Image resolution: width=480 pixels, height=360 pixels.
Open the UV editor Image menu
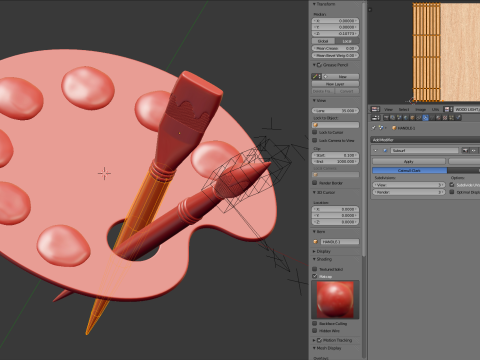(421, 109)
